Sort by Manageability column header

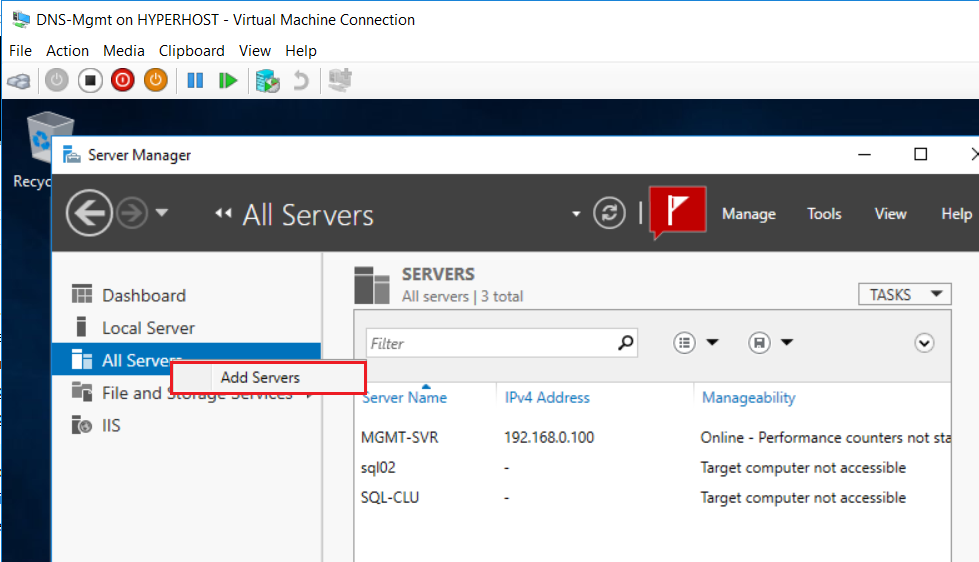(749, 398)
